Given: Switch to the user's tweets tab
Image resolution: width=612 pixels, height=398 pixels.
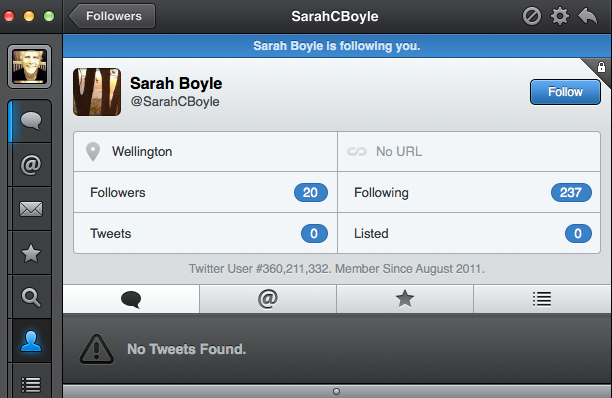Looking at the screenshot, I should point(131,299).
